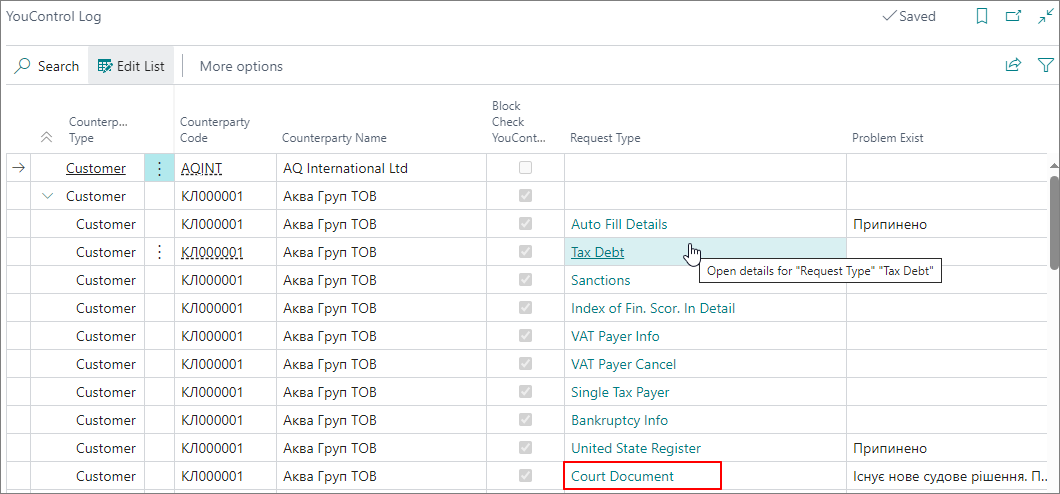Open page in new window icon
The height and width of the screenshot is (494, 1060).
pos(1013,16)
